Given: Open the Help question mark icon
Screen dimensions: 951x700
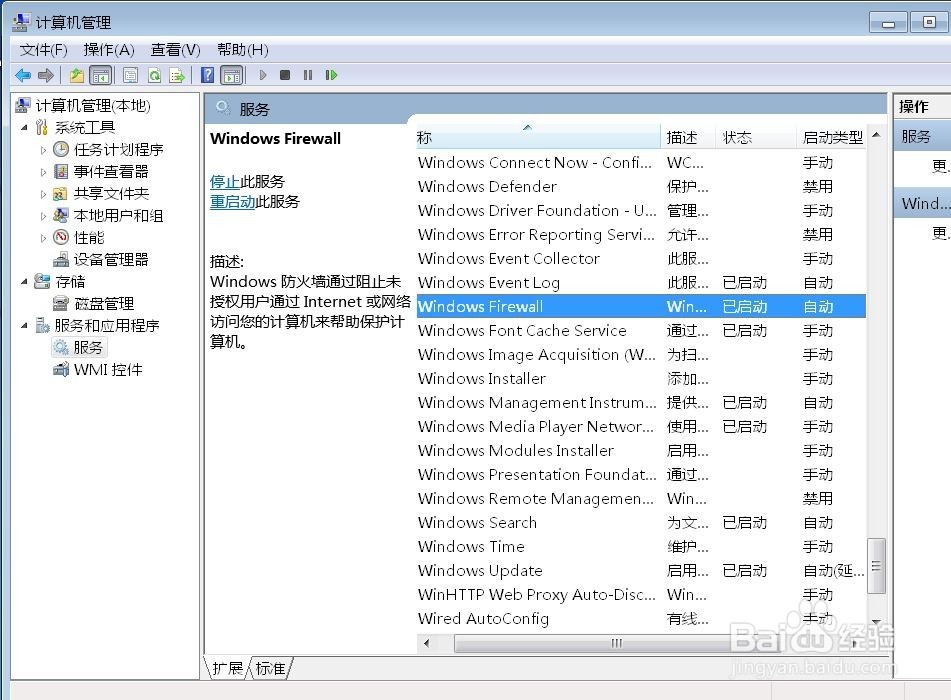Looking at the screenshot, I should tap(207, 75).
